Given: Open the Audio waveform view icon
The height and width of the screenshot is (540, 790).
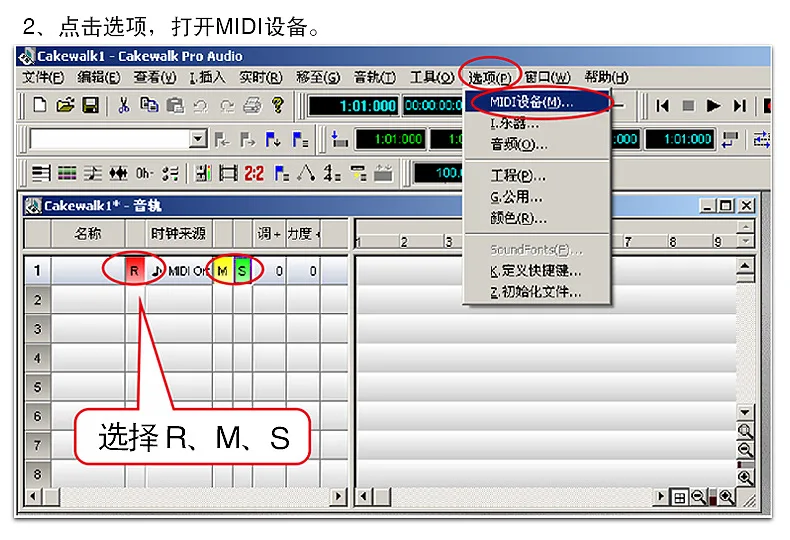Looking at the screenshot, I should (x=118, y=174).
